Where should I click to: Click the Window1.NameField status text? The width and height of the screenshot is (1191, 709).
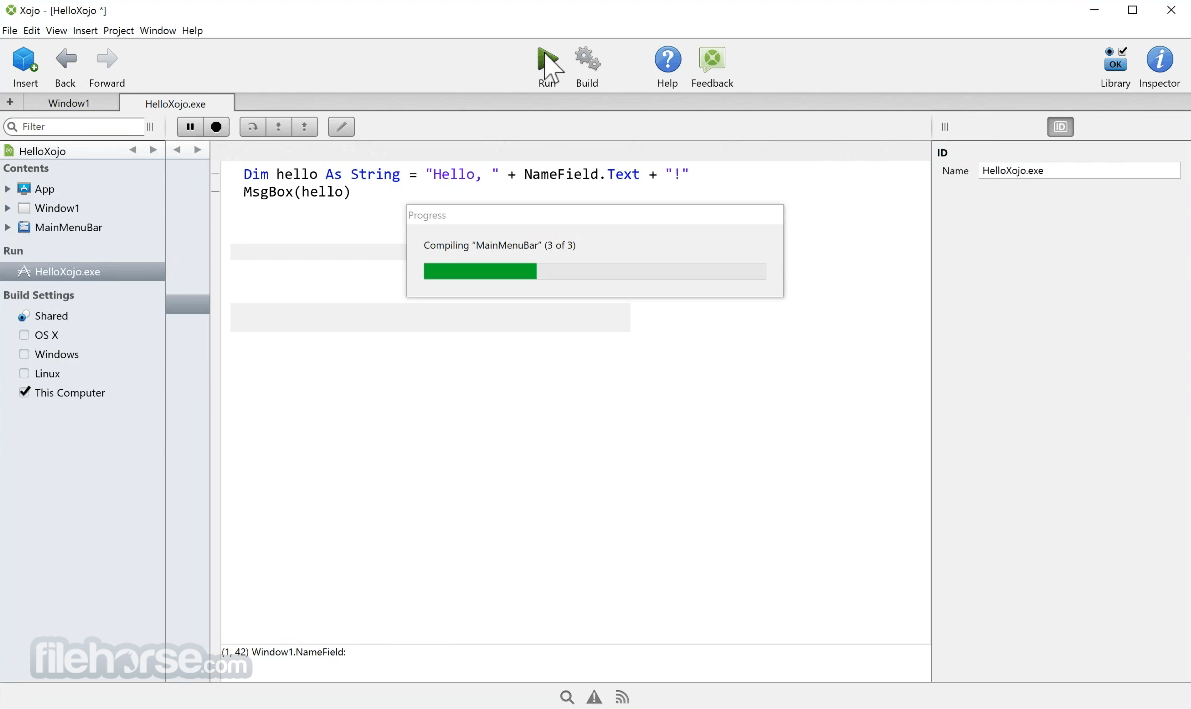pos(299,652)
